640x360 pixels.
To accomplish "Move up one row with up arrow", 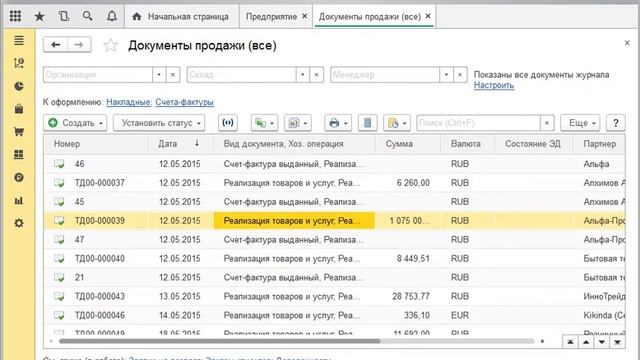I will pyautogui.click(x=586, y=342).
